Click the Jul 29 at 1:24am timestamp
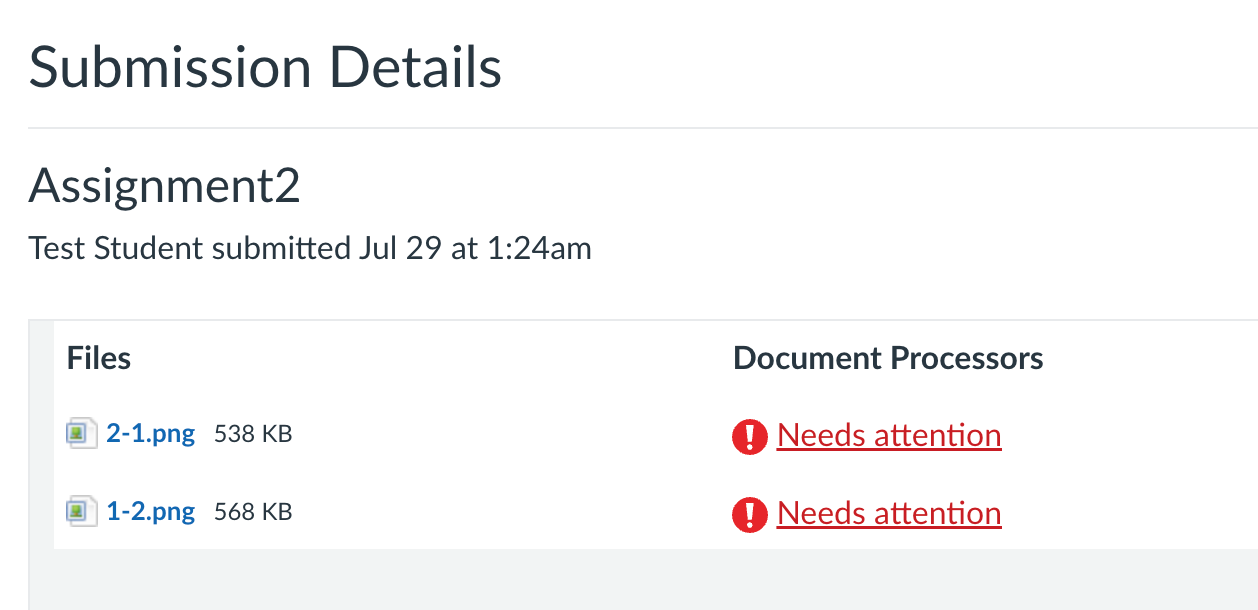Image resolution: width=1258 pixels, height=610 pixels. 474,248
